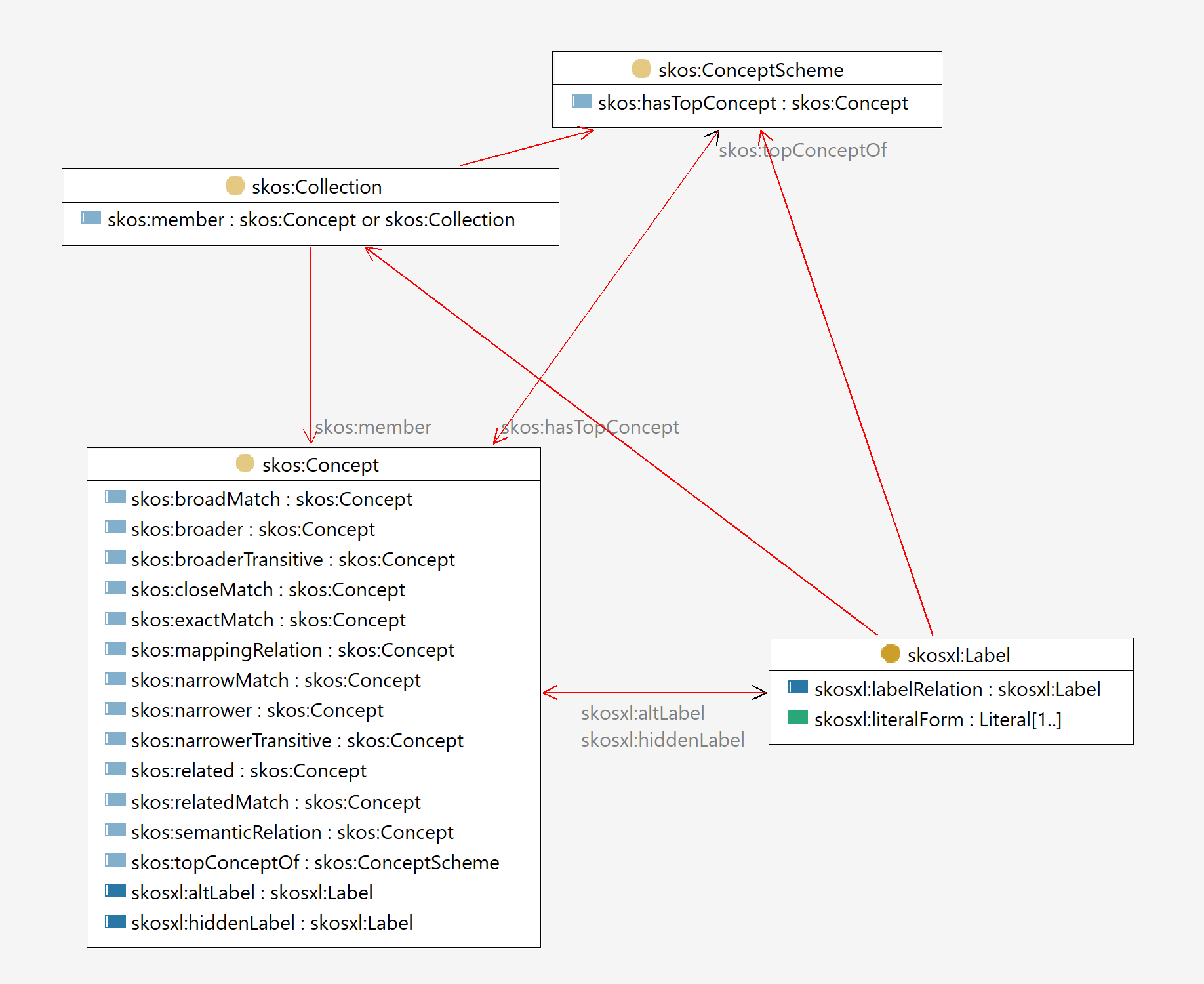Click the skos:hasTopConcept edge label
The image size is (1204, 984).
[x=590, y=427]
